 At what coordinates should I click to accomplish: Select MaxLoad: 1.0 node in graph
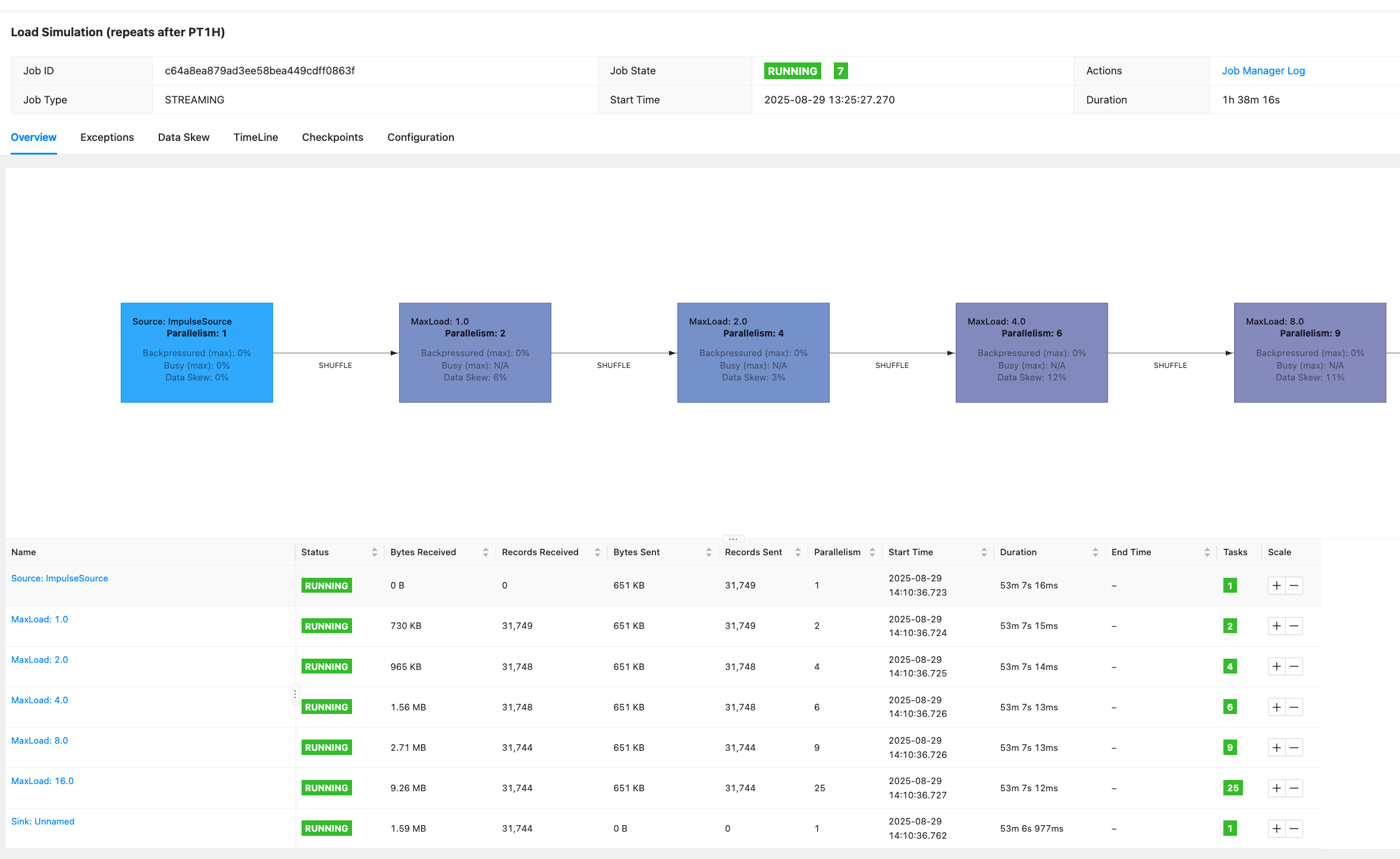click(x=475, y=353)
